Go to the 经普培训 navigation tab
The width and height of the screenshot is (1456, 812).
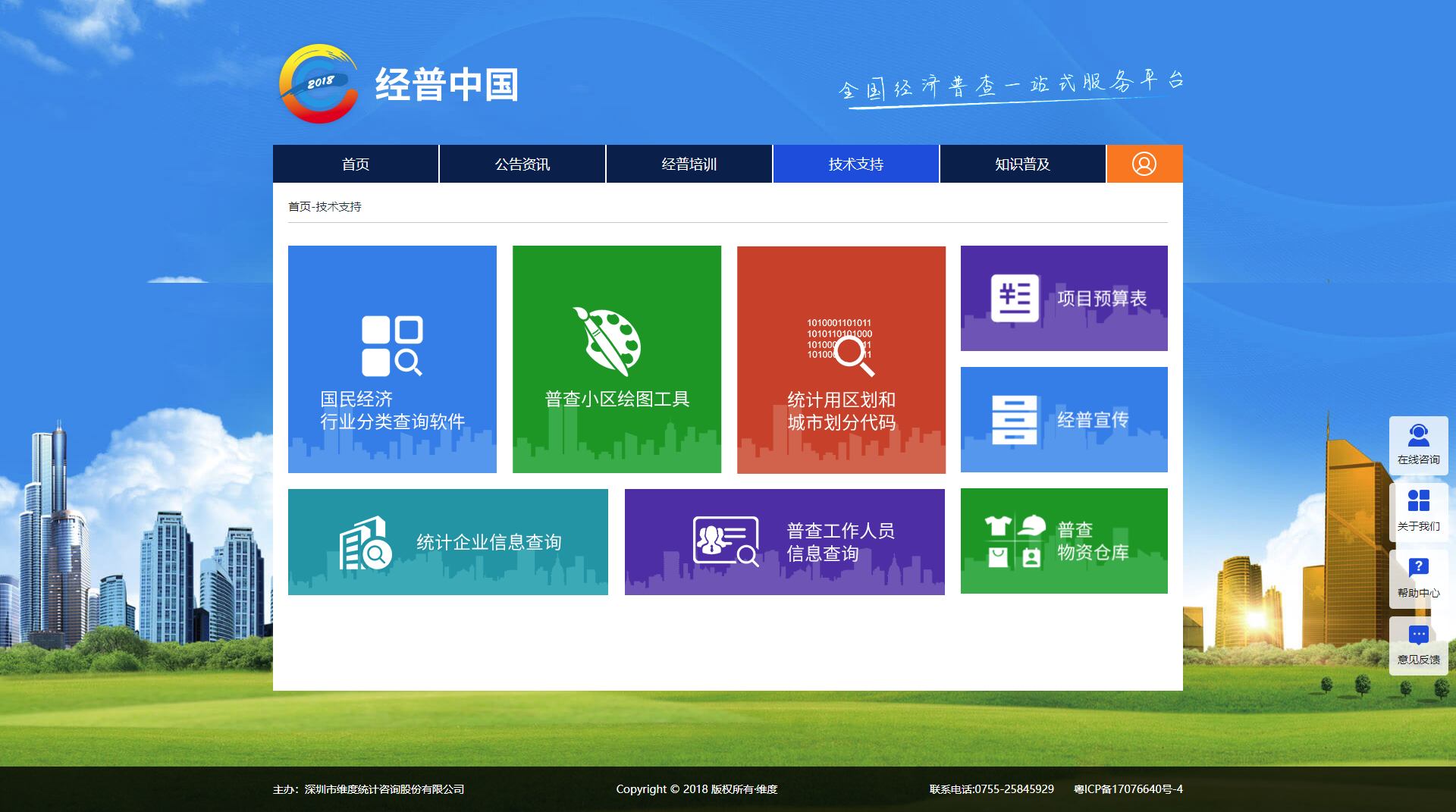(x=689, y=164)
